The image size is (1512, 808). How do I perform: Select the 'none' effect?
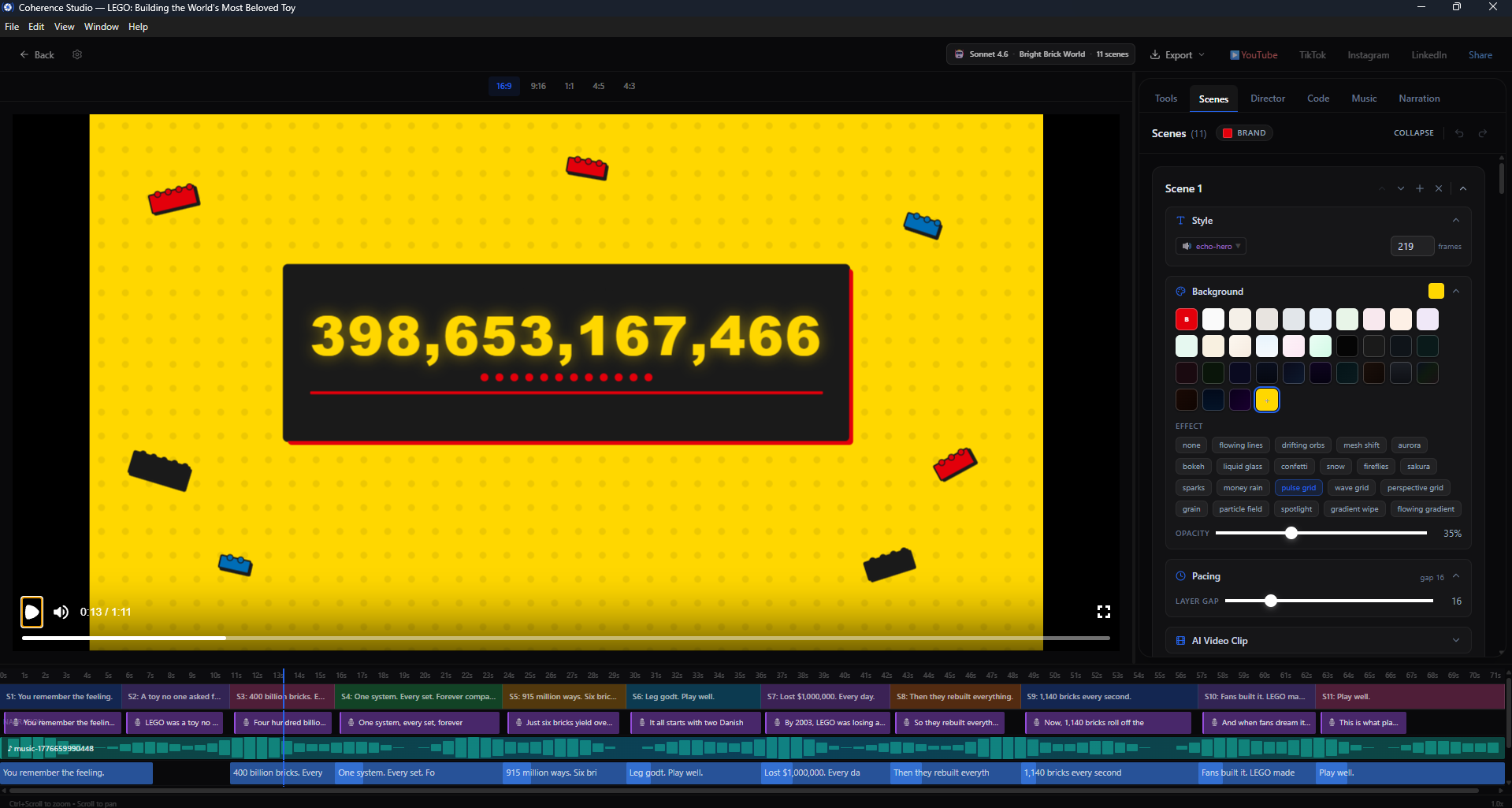tap(1191, 445)
